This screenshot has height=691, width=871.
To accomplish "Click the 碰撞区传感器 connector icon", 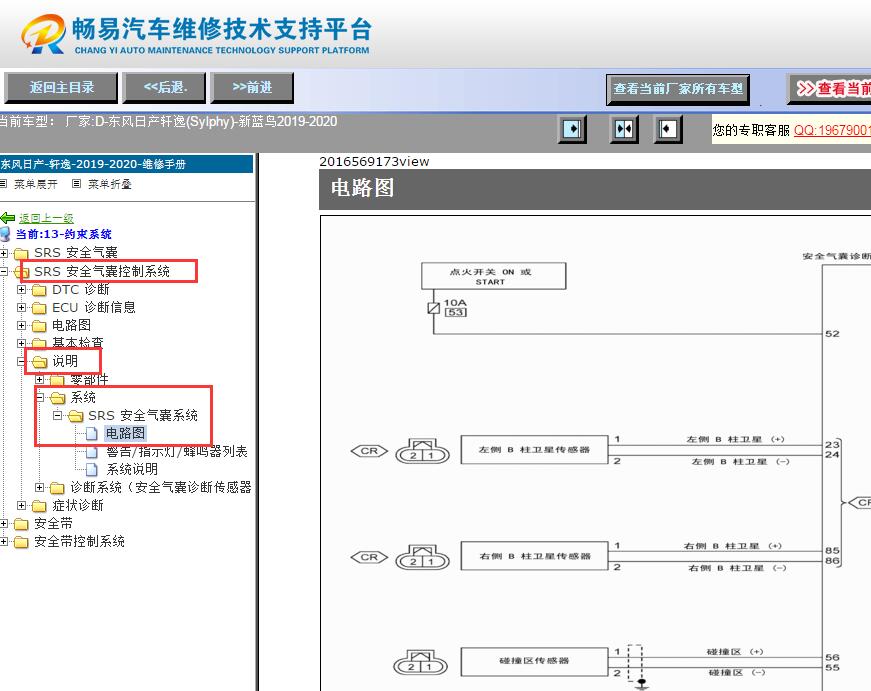I will click(421, 662).
